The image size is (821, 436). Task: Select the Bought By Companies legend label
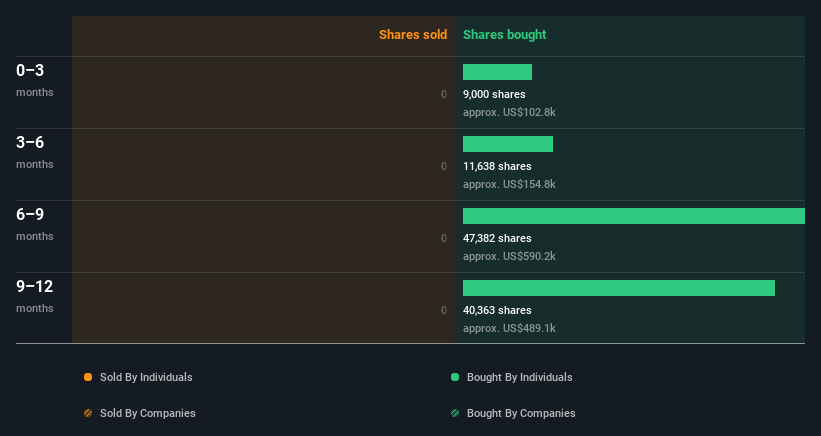521,413
